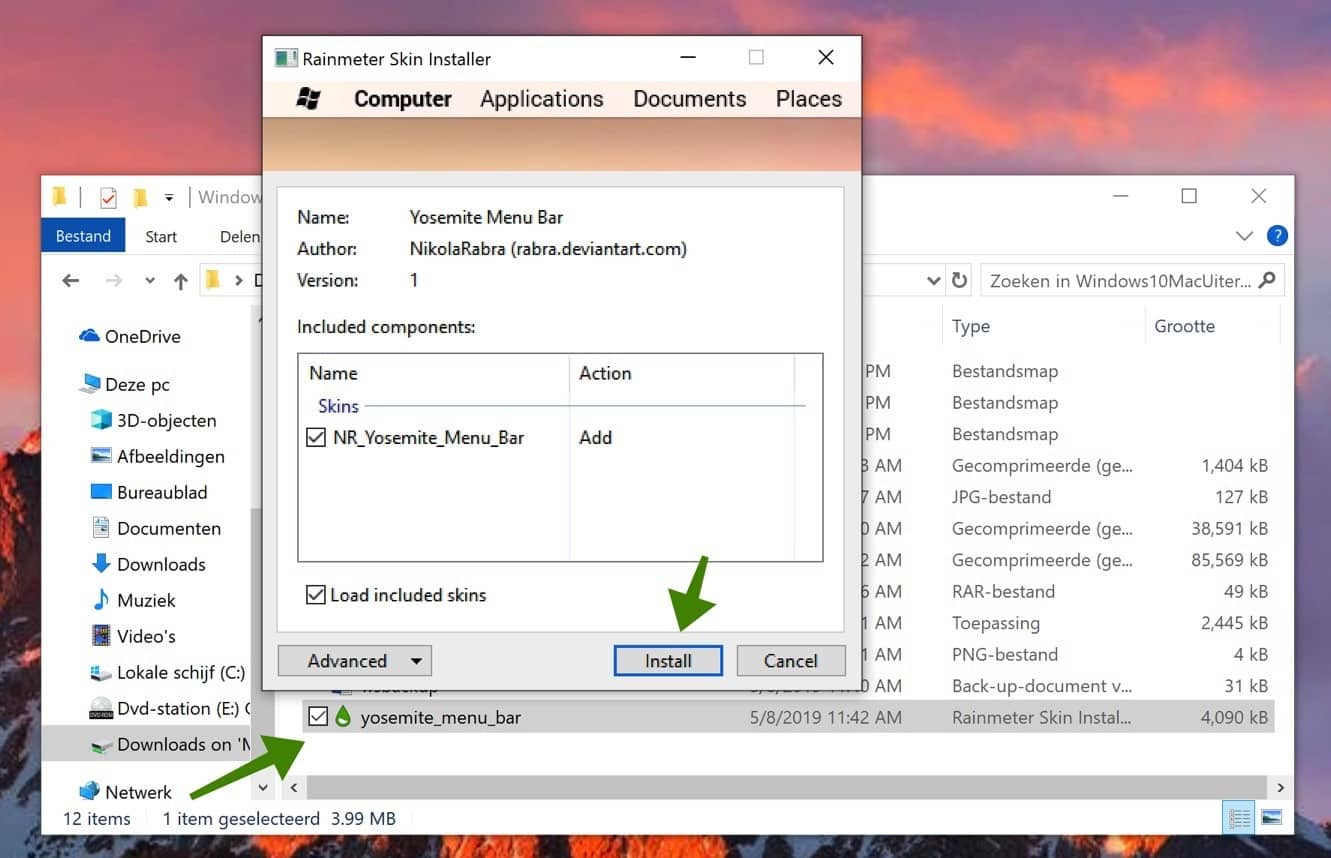Click the Documenten folder icon

(101, 527)
